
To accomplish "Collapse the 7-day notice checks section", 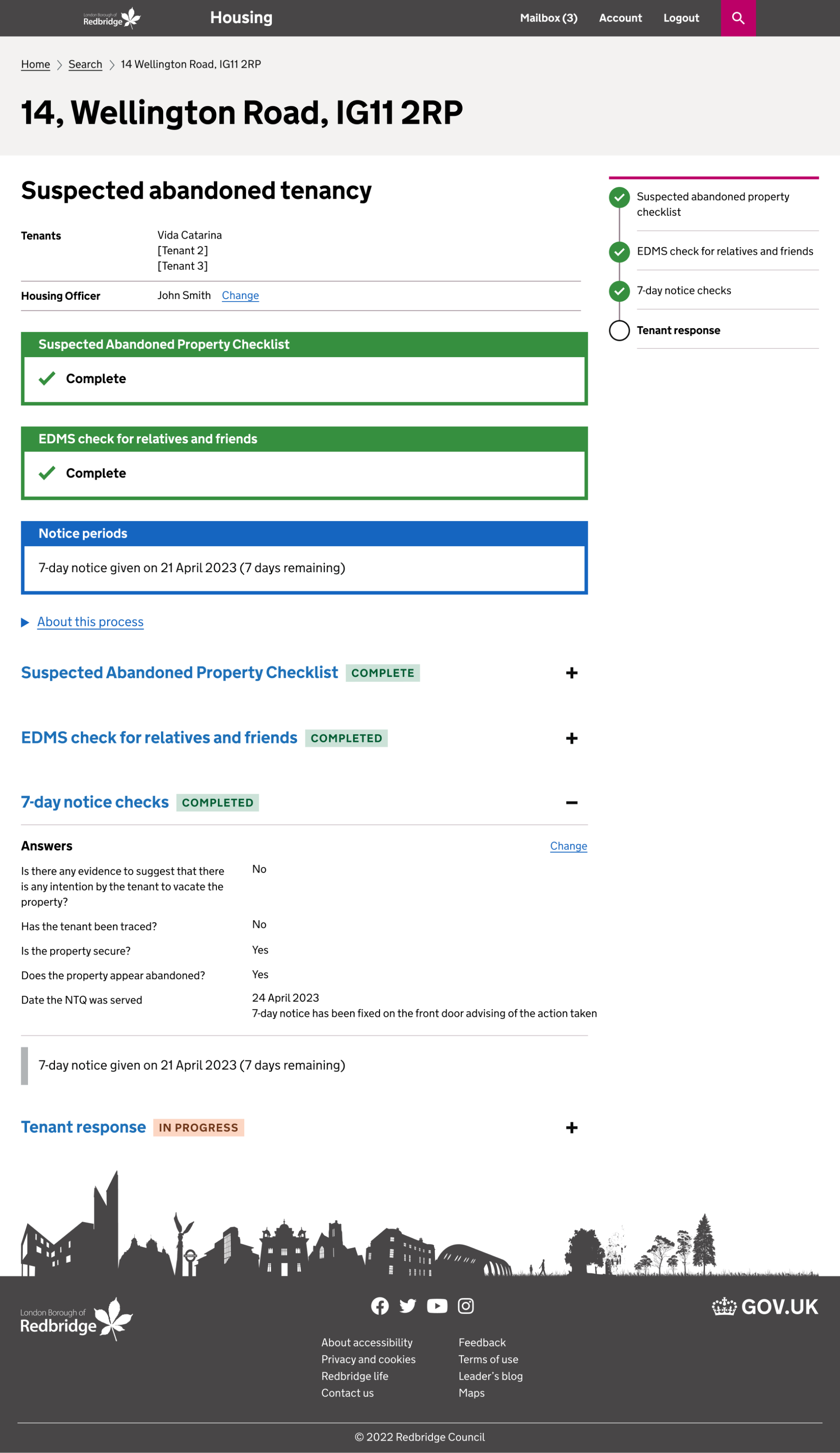I will point(571,802).
